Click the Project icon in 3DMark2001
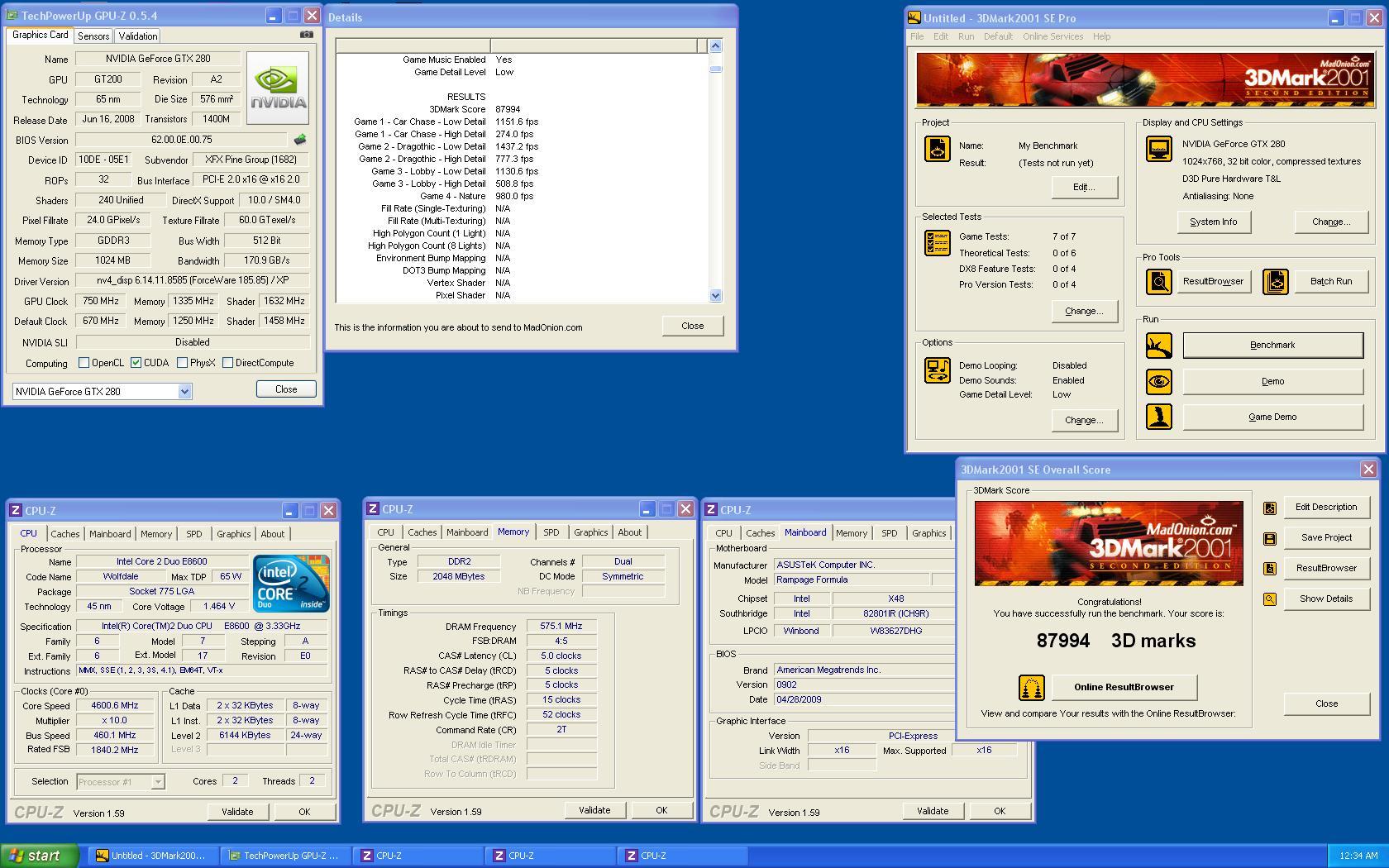 pyautogui.click(x=937, y=150)
